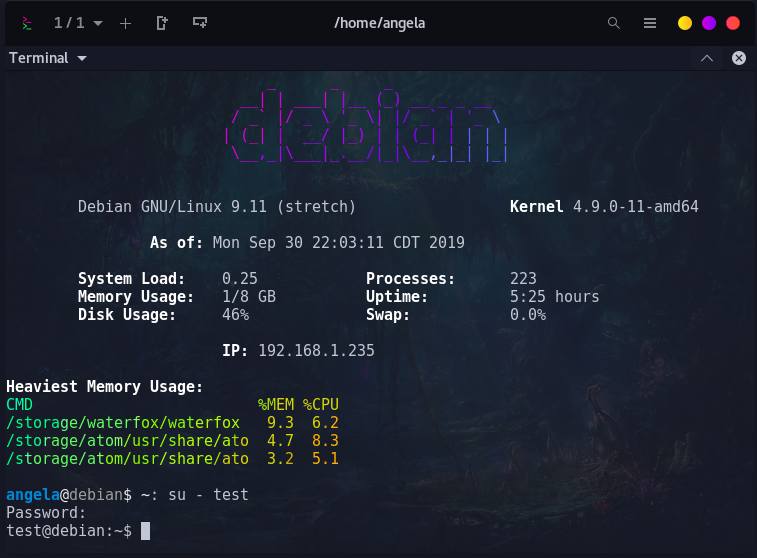
Task: Add a new terminal tab with plus
Action: pos(126,23)
